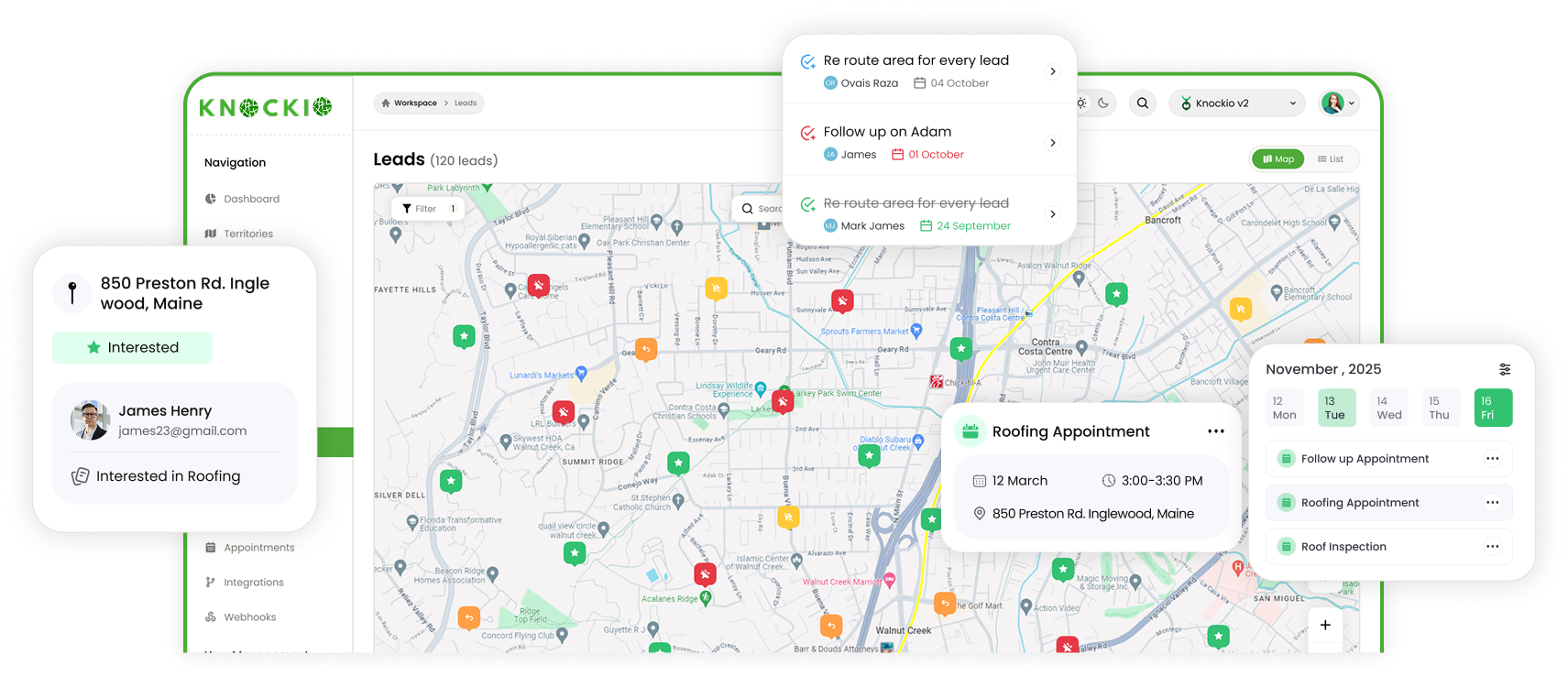Open Webhooks icon in sidebar
1568x676 pixels.
click(211, 617)
